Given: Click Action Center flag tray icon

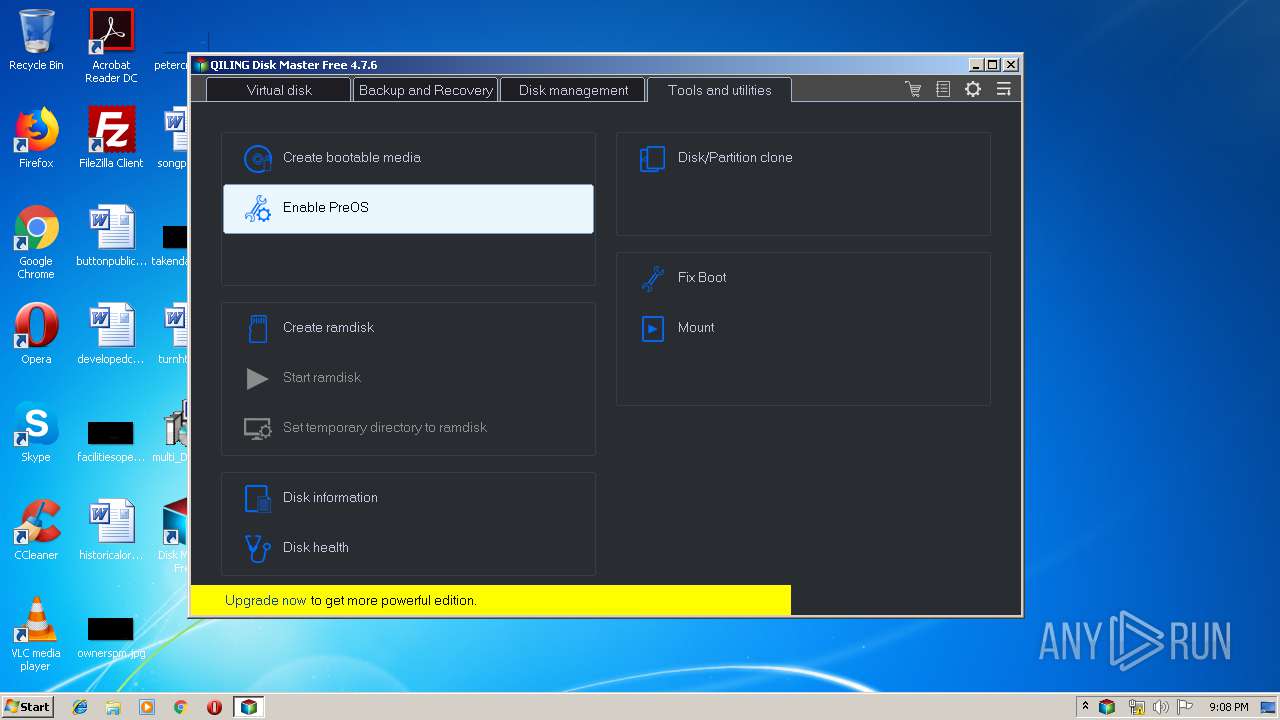Looking at the screenshot, I should (1185, 707).
